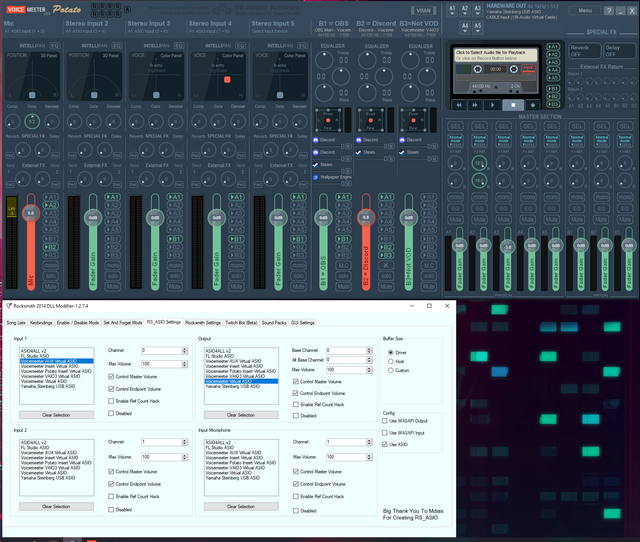Click the red Mic fader gain knob
The width and height of the screenshot is (640, 542).
(x=31, y=213)
